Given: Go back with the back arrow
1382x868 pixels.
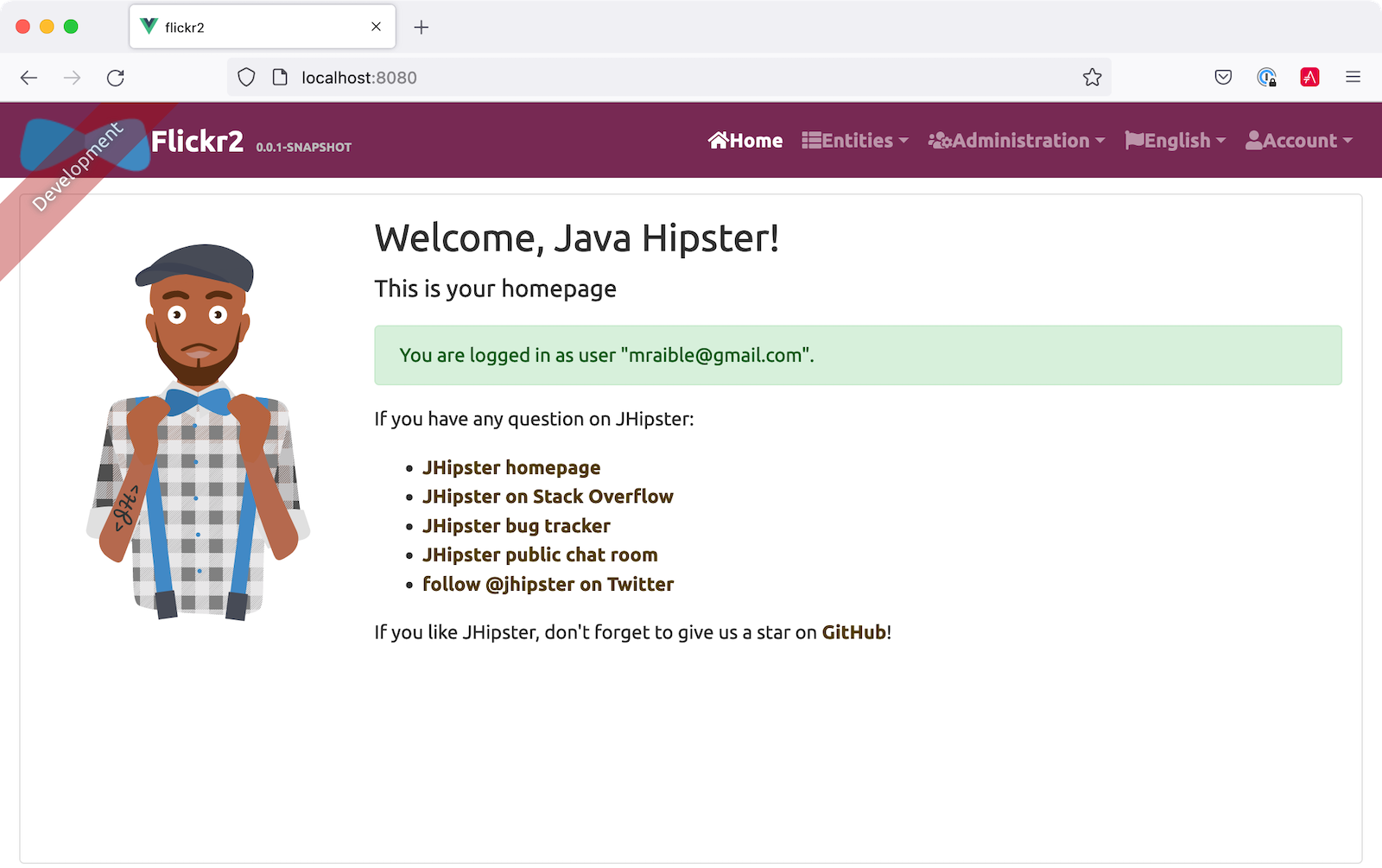Looking at the screenshot, I should click(x=29, y=78).
